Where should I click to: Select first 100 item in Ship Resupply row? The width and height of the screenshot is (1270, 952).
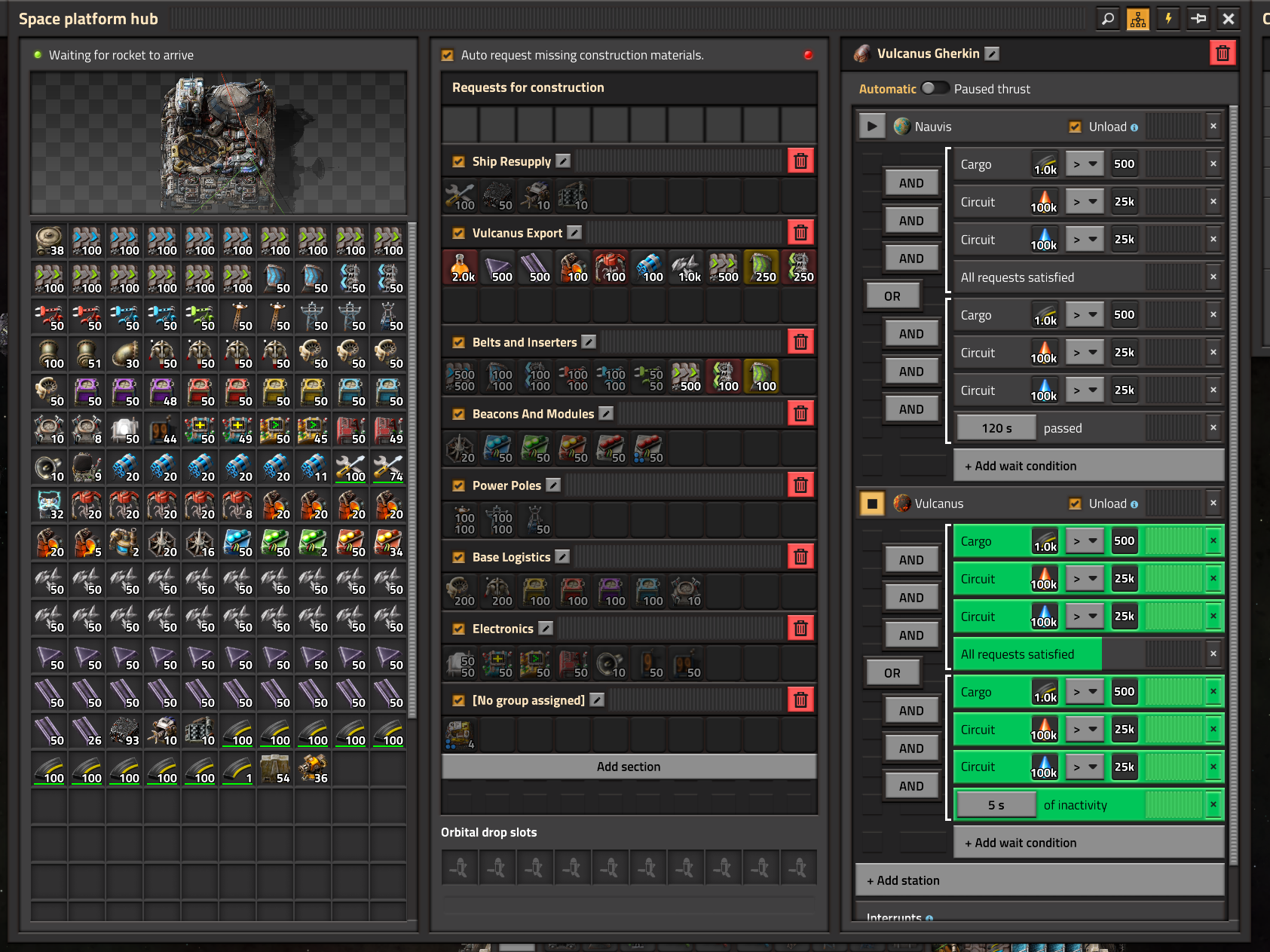[x=460, y=197]
